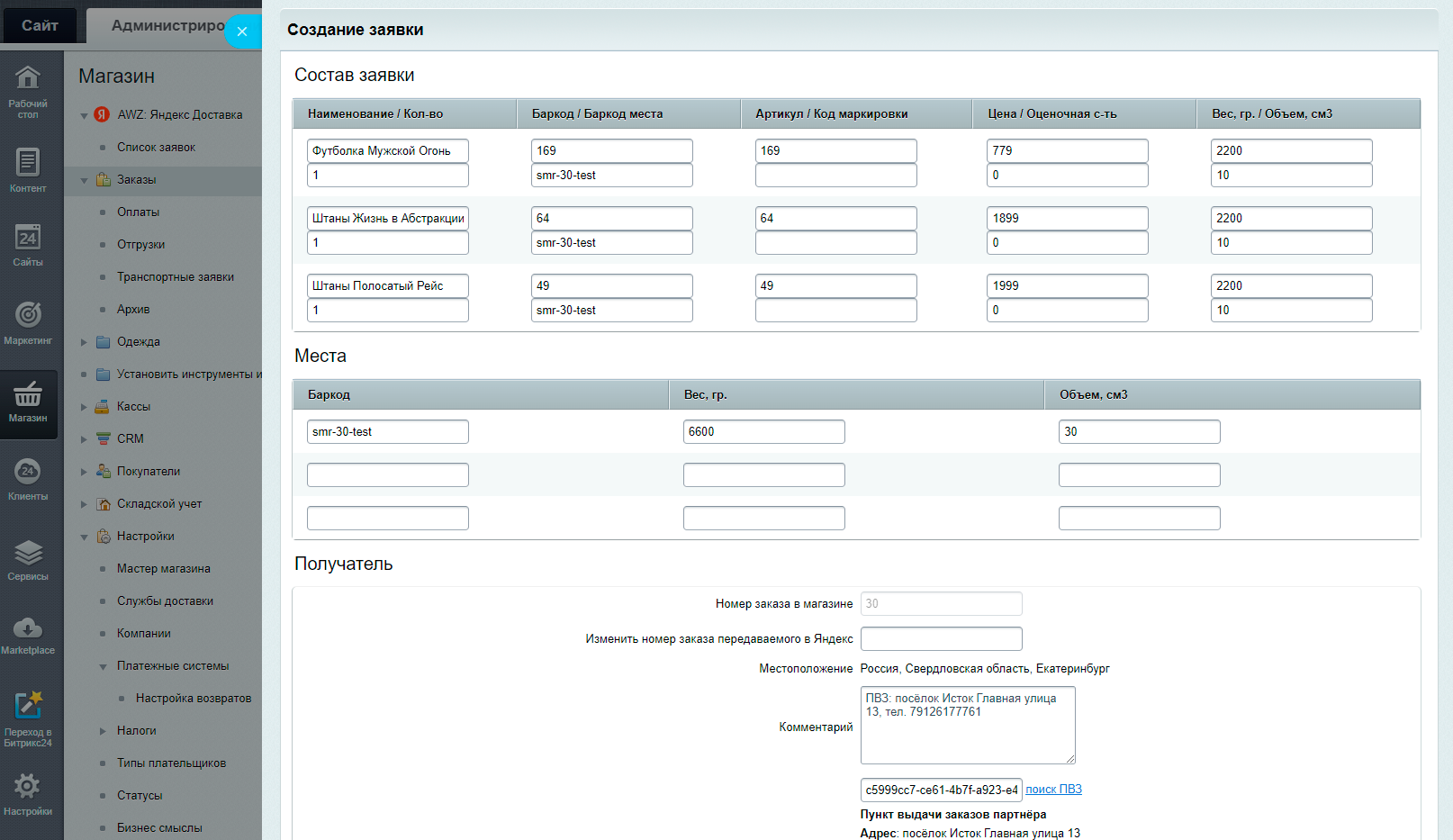
Task: Open Архив menu item
Action: coord(133,309)
